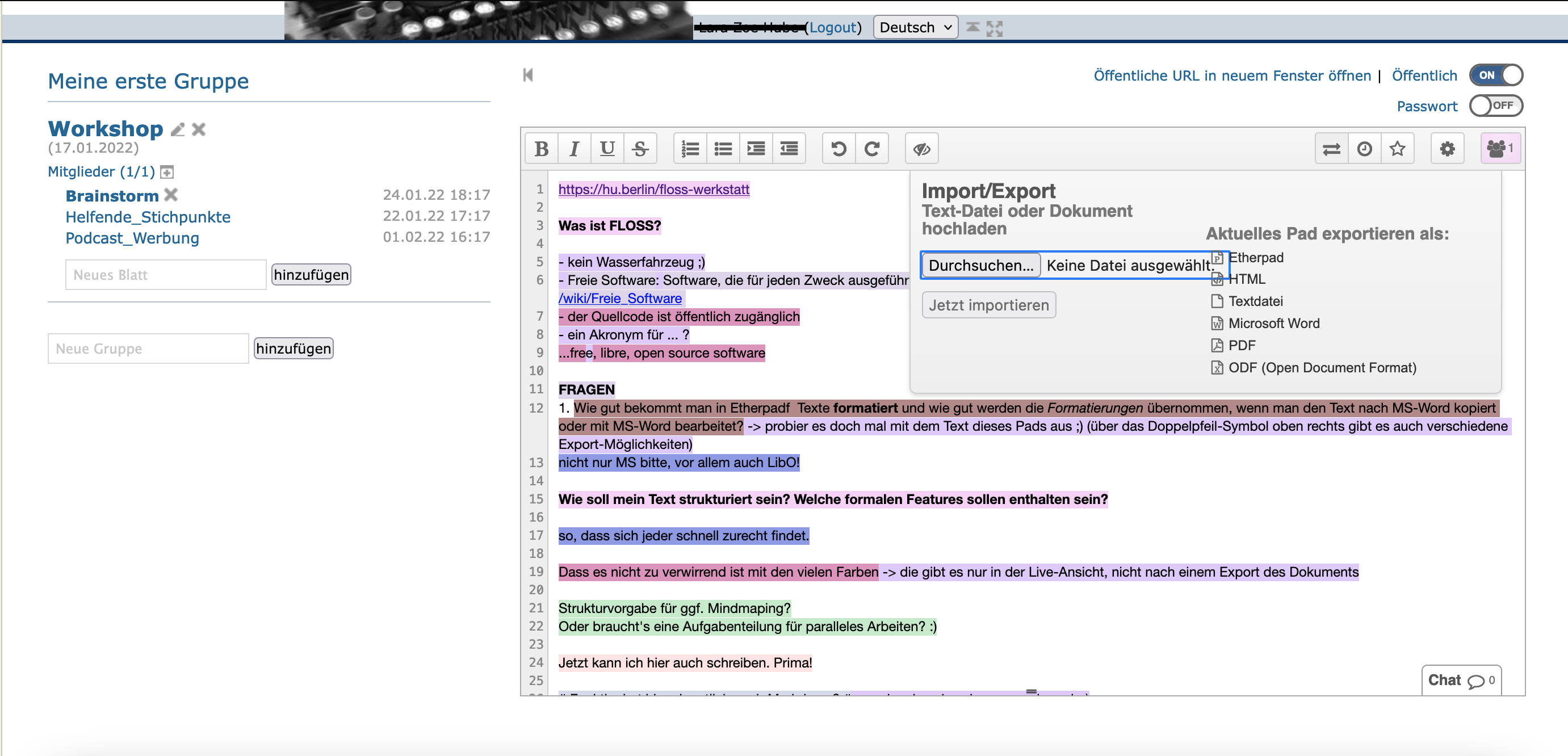The height and width of the screenshot is (756, 1568).
Task: Show the Mitglieder (1/1) list
Action: click(x=102, y=171)
